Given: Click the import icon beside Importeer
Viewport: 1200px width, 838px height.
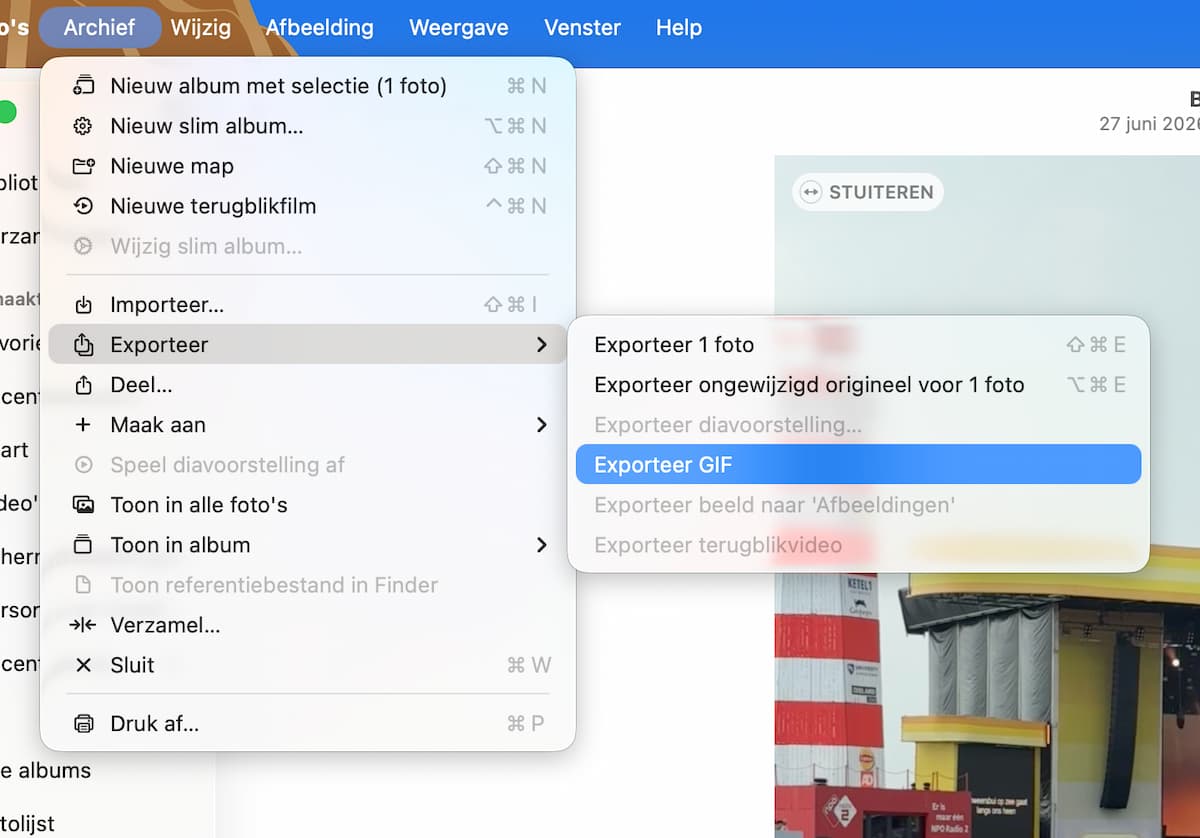Looking at the screenshot, I should click(x=84, y=305).
